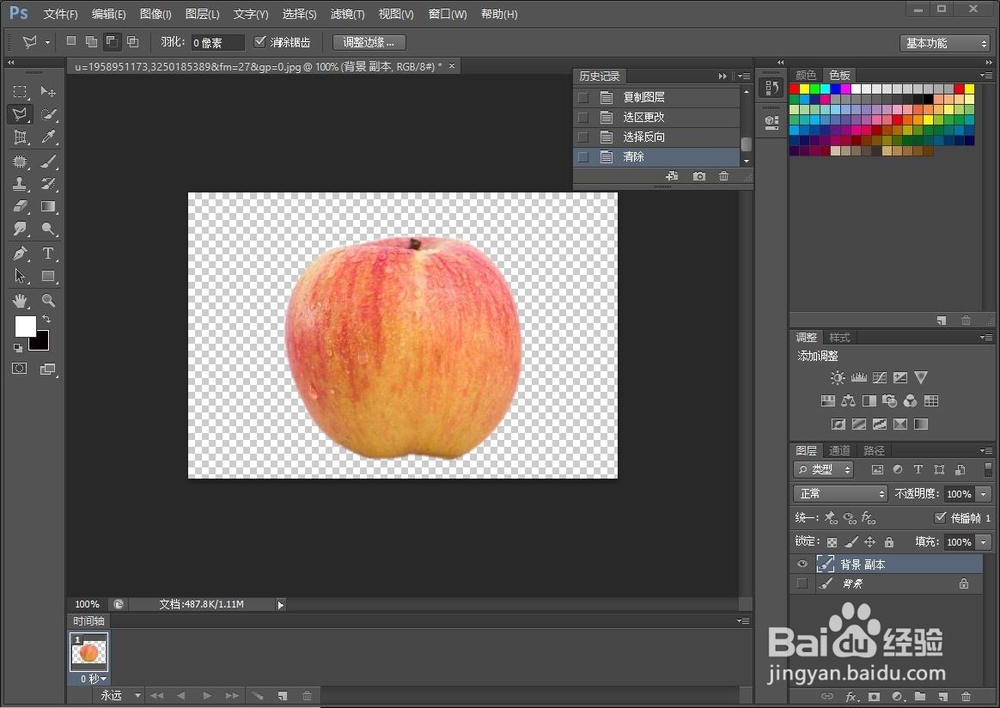Screen dimensions: 1000x708
Task: Open the 文件(F) menu
Action: (61, 14)
